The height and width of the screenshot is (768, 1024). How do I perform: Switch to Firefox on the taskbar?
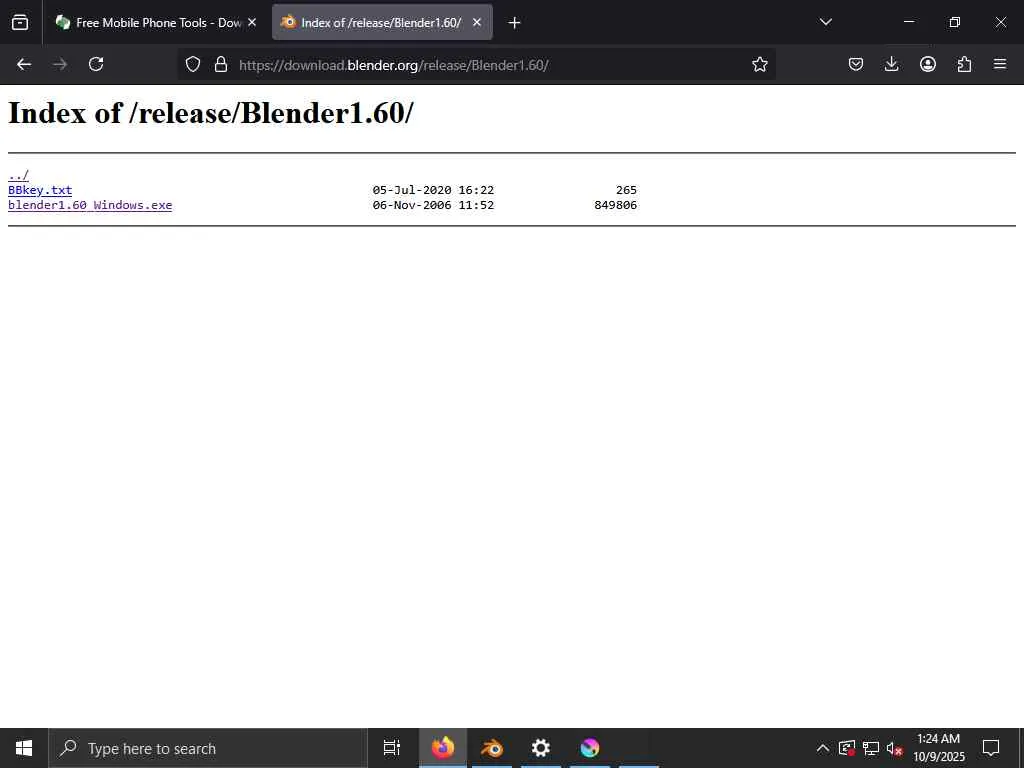pyautogui.click(x=443, y=748)
